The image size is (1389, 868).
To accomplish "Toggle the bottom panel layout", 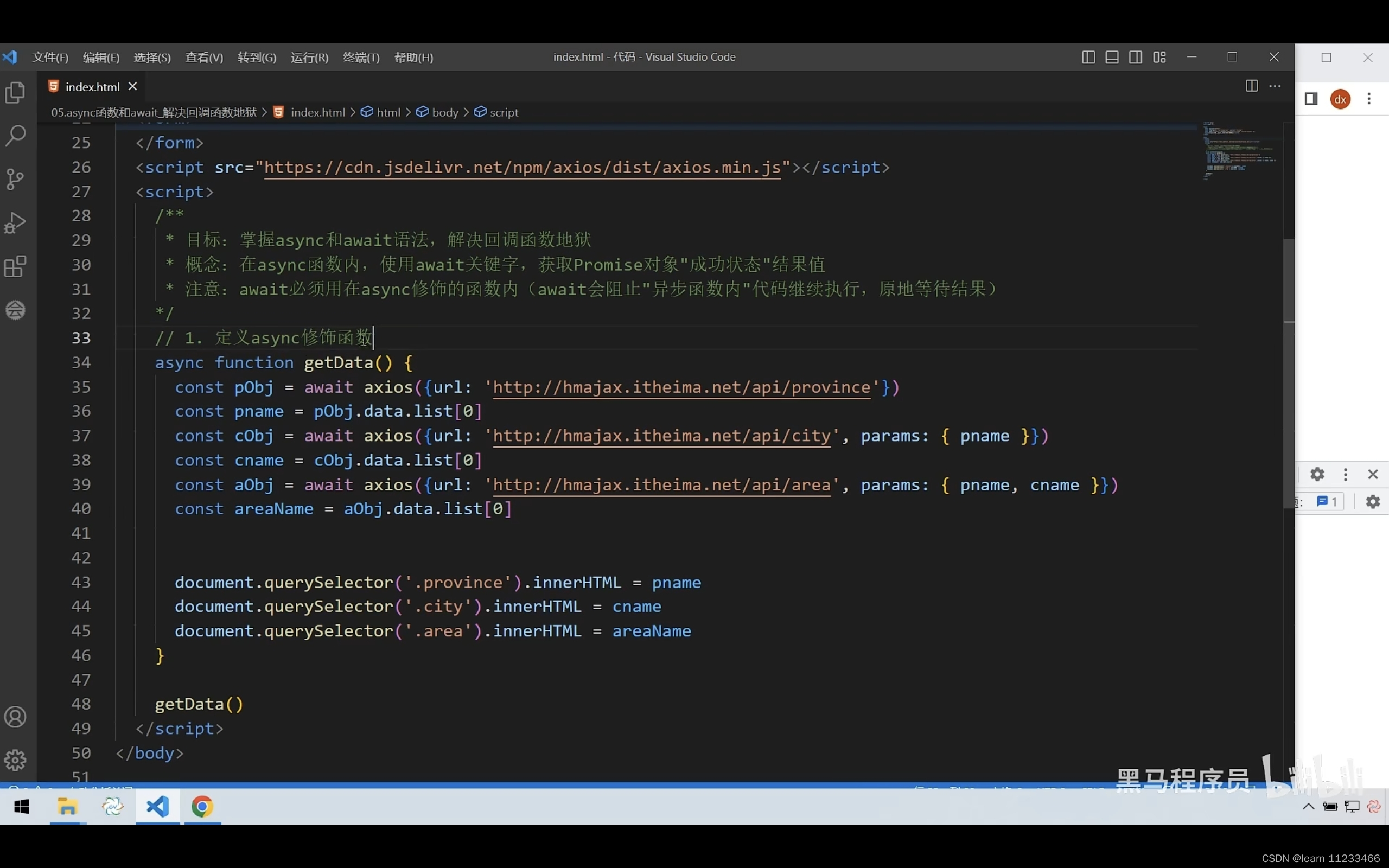I will click(1112, 58).
